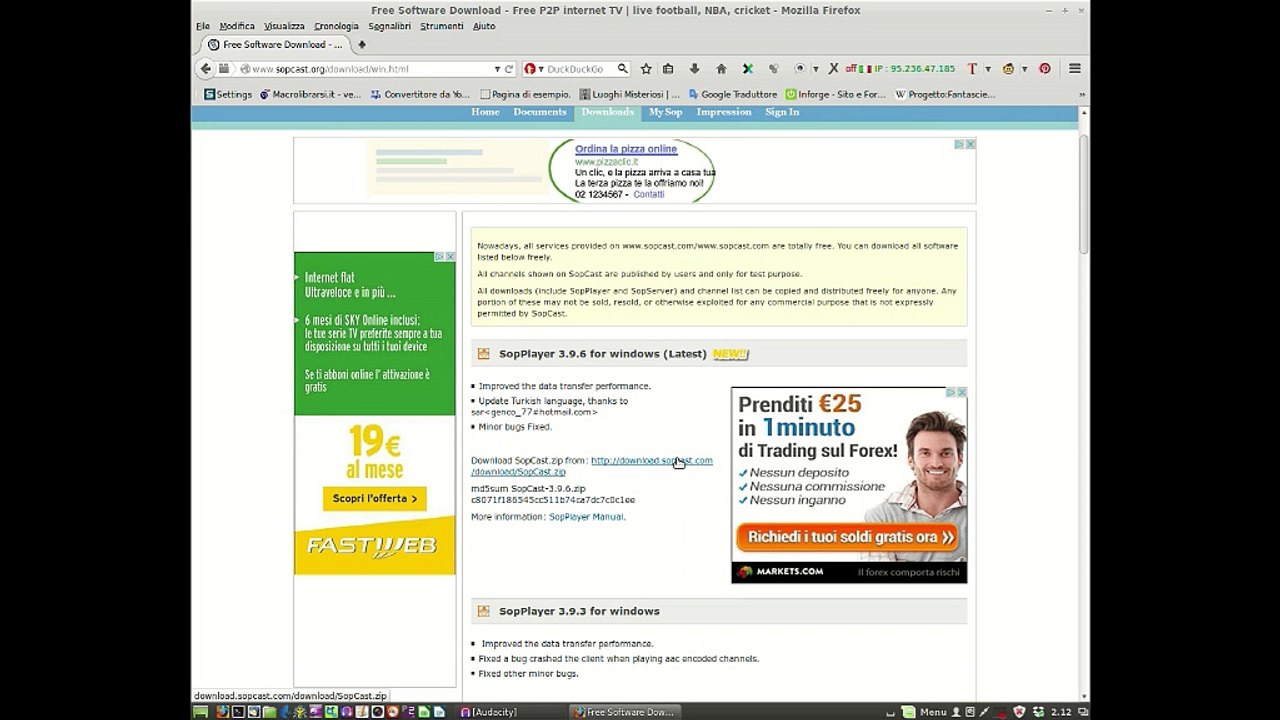Select the Free Software Download tab

pyautogui.click(x=275, y=45)
